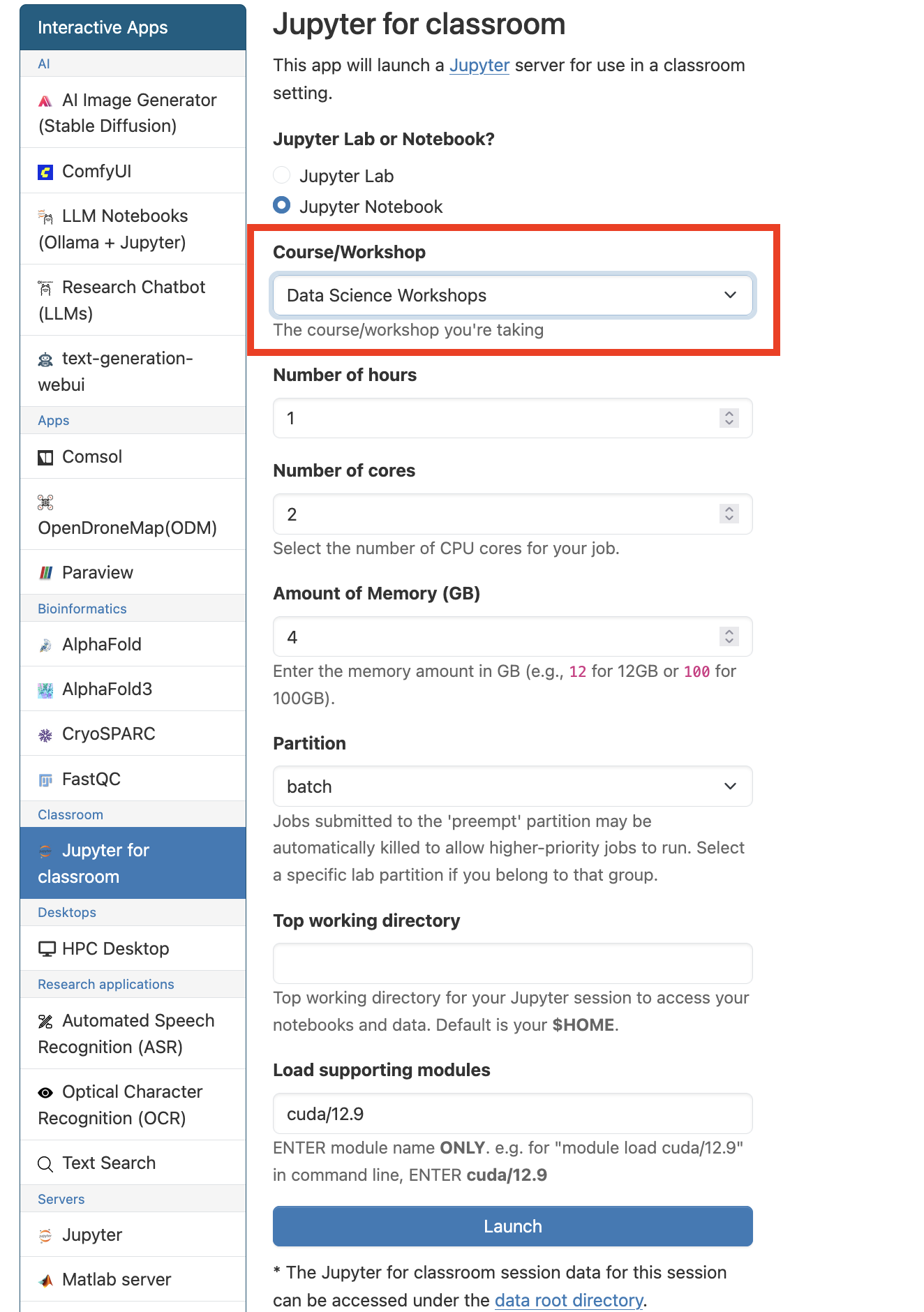The height and width of the screenshot is (1312, 924).
Task: Click the AI Image Generator icon
Action: coord(45,101)
